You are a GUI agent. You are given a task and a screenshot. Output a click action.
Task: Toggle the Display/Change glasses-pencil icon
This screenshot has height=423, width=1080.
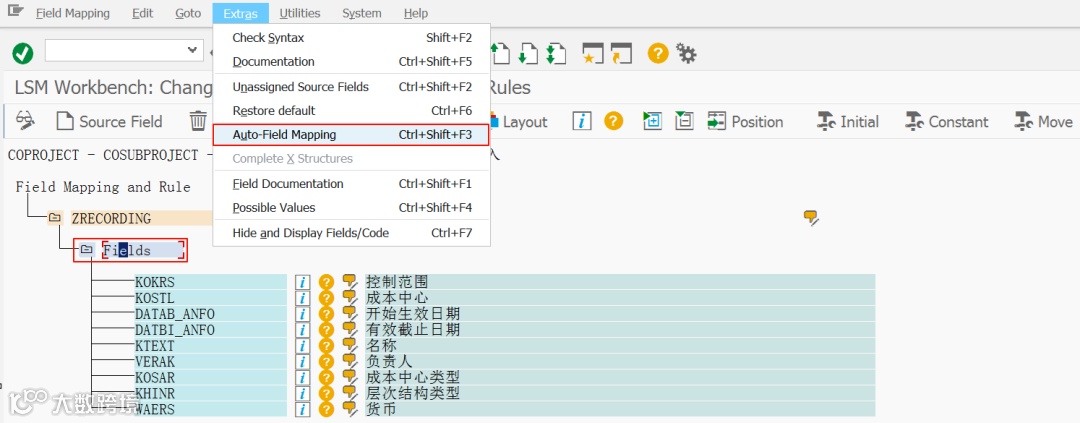point(25,121)
